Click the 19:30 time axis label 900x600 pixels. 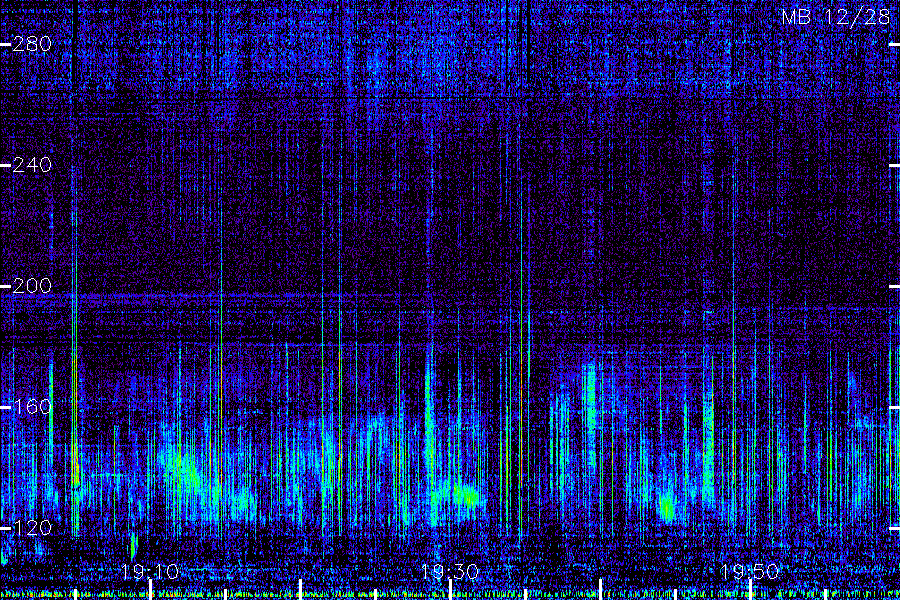450,572
